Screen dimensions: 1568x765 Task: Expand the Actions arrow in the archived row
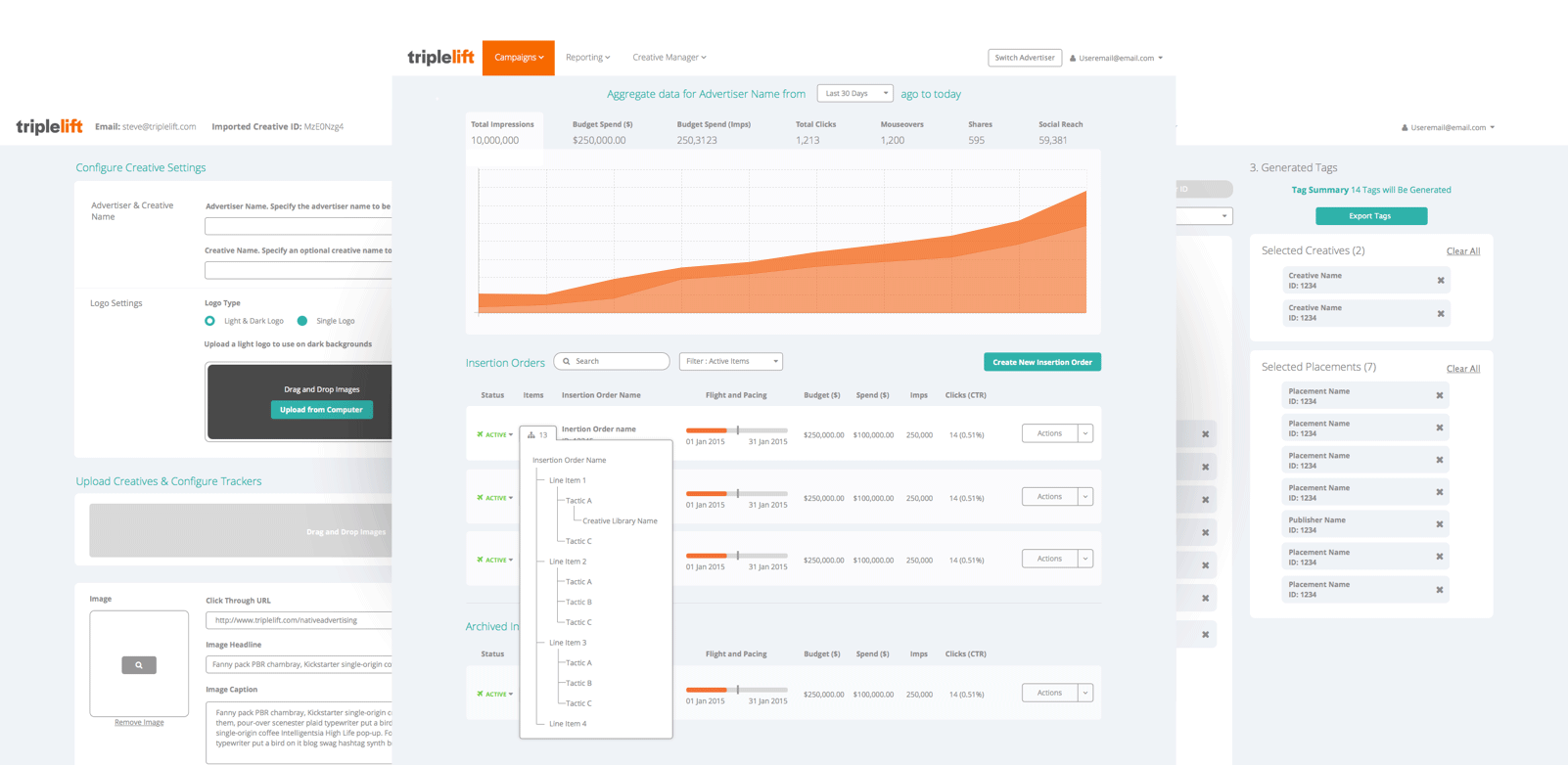pos(1084,693)
